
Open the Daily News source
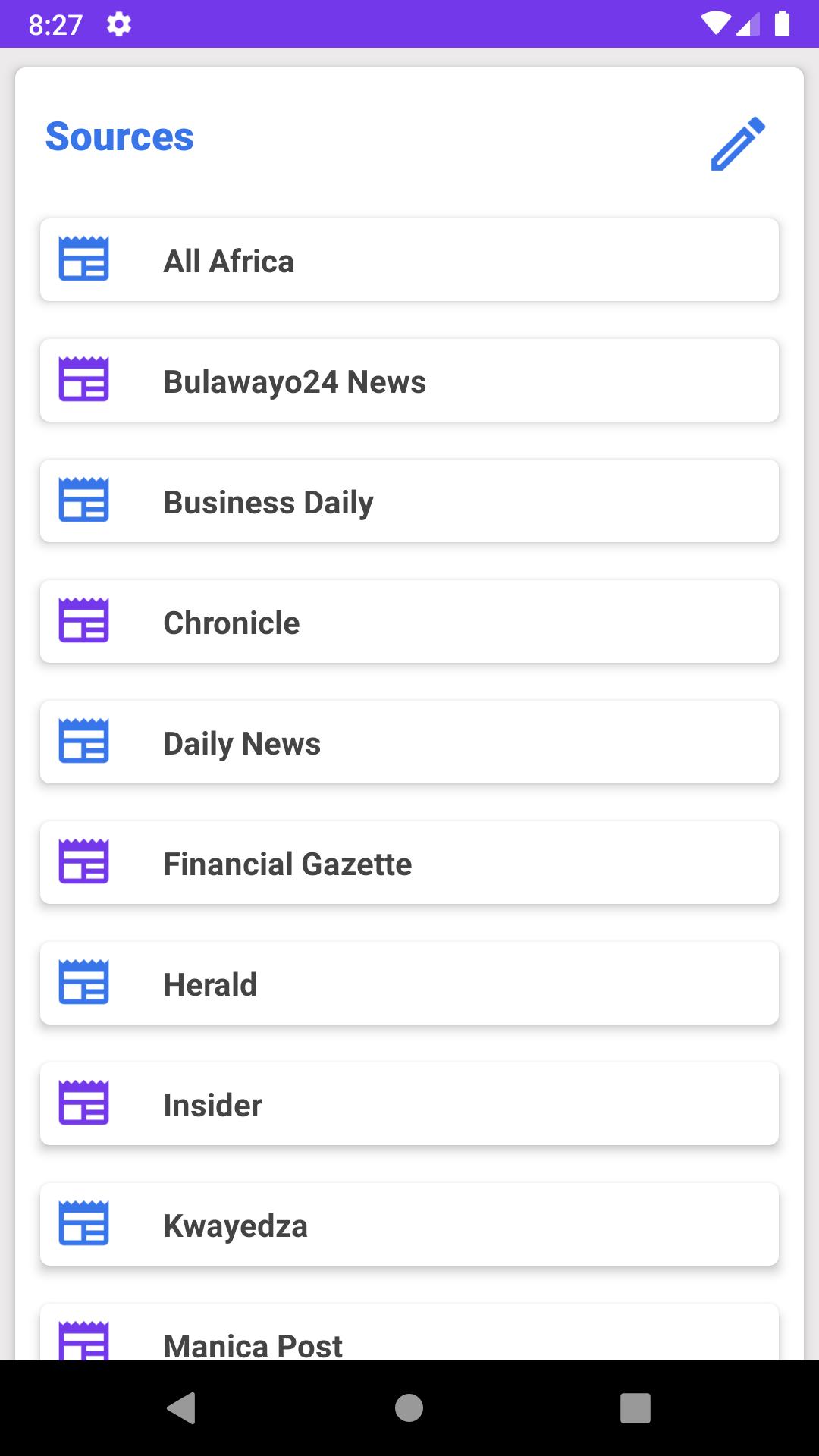409,742
